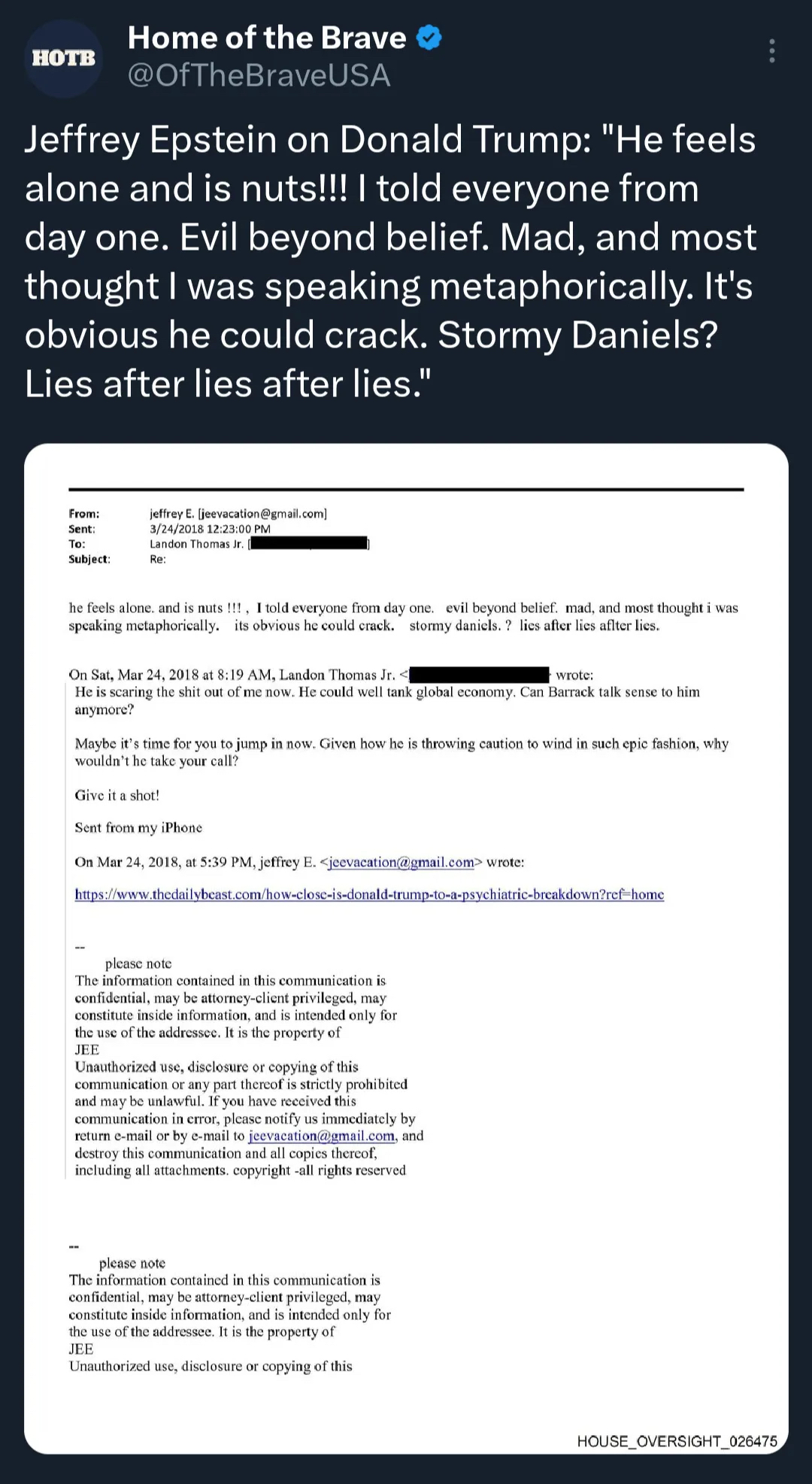Viewport: 812px width, 1484px height.
Task: Click the blue verified checkmark badge
Action: point(429,38)
